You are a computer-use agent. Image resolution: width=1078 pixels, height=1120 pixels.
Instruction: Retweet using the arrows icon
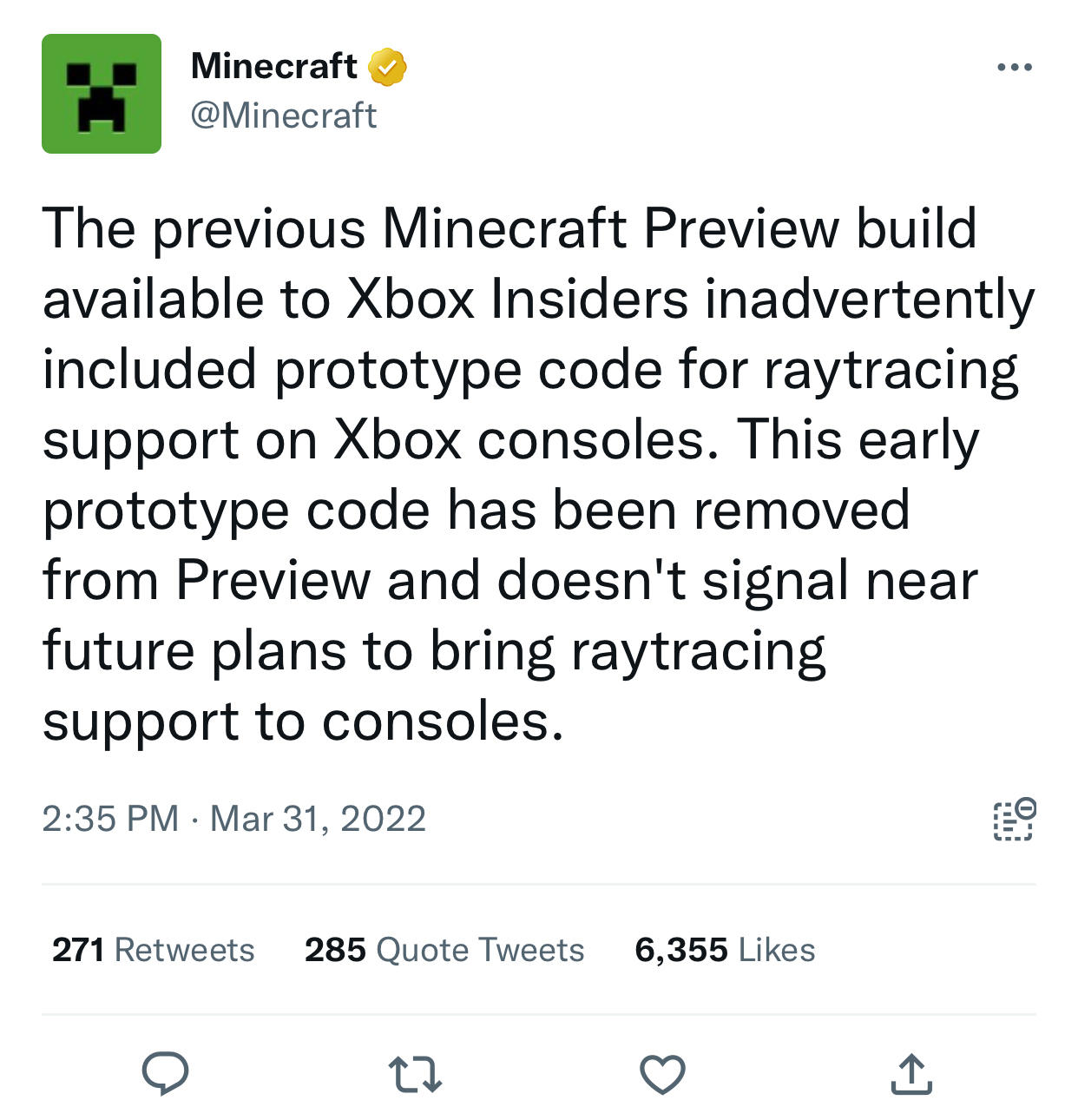[x=415, y=1074]
